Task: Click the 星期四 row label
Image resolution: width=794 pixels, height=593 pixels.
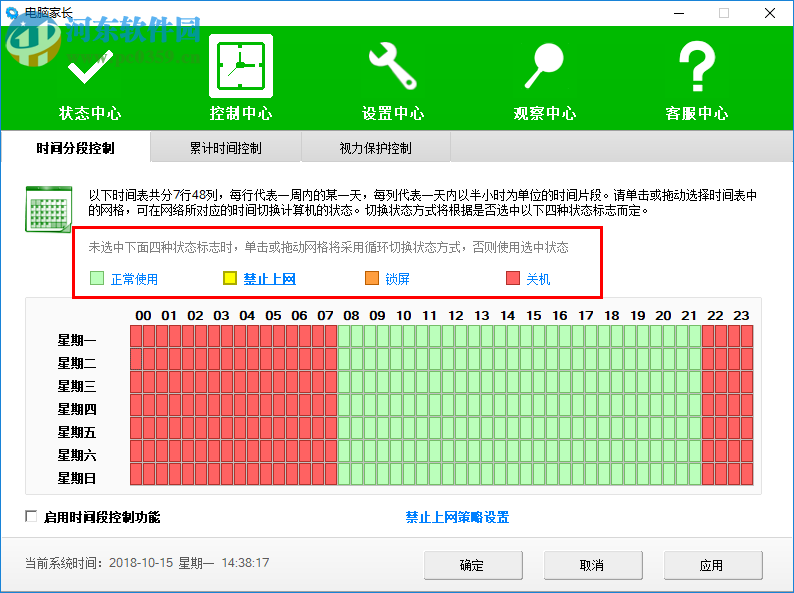Action: click(76, 409)
